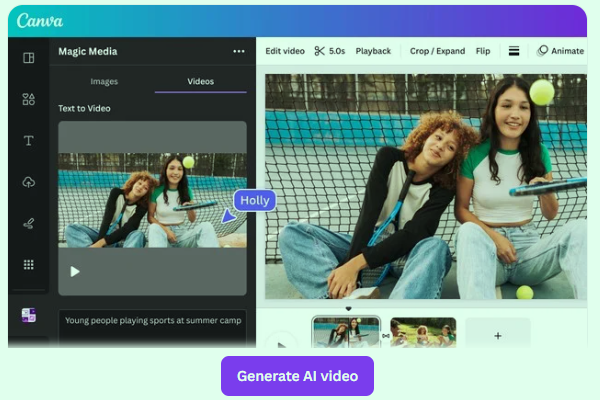Click the Flip button
Viewport: 600px width, 400px height.
coord(483,51)
